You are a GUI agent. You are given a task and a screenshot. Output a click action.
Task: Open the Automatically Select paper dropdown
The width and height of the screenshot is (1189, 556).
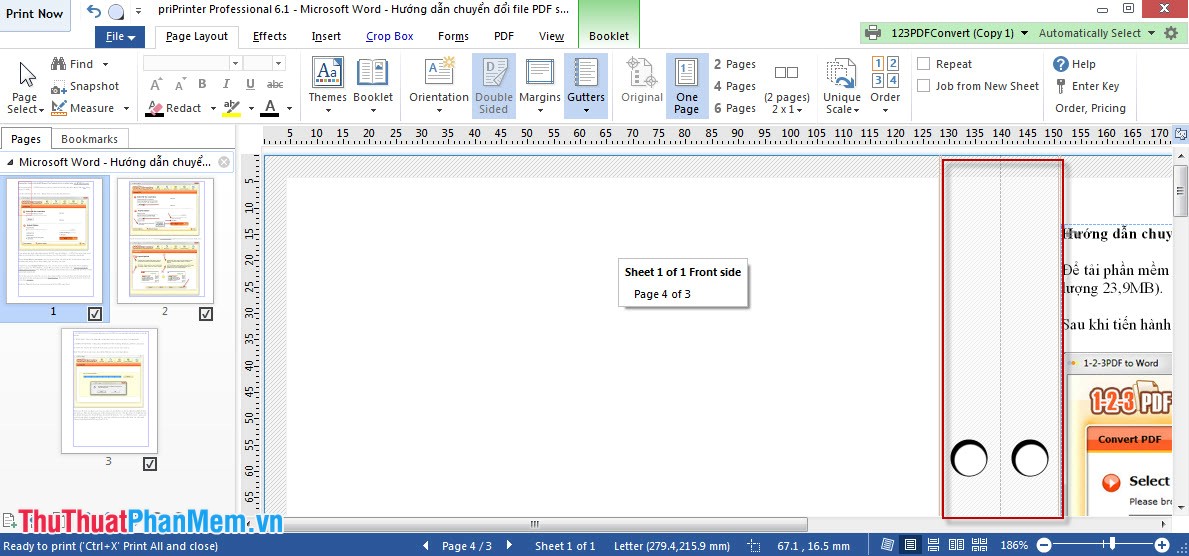click(x=1096, y=33)
